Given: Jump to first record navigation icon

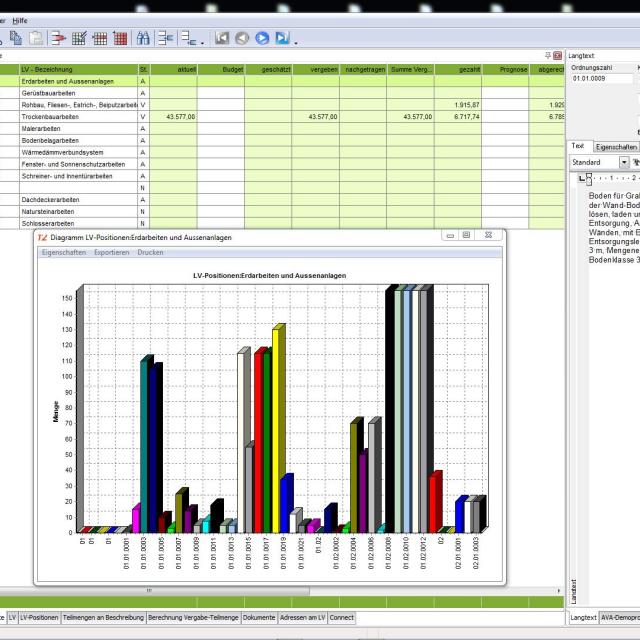Looking at the screenshot, I should (x=222, y=38).
